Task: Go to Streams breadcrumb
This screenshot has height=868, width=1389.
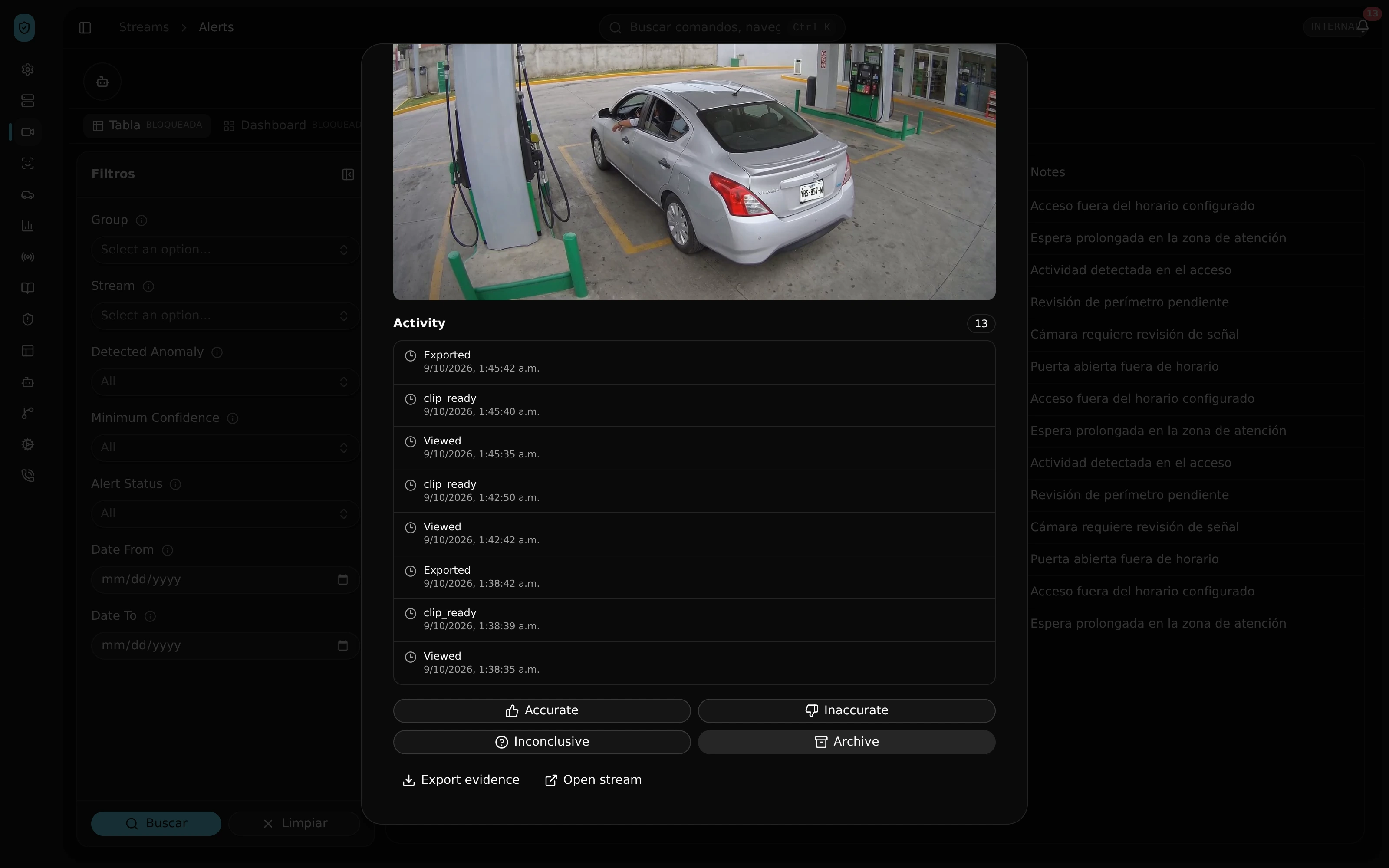Action: 144,27
